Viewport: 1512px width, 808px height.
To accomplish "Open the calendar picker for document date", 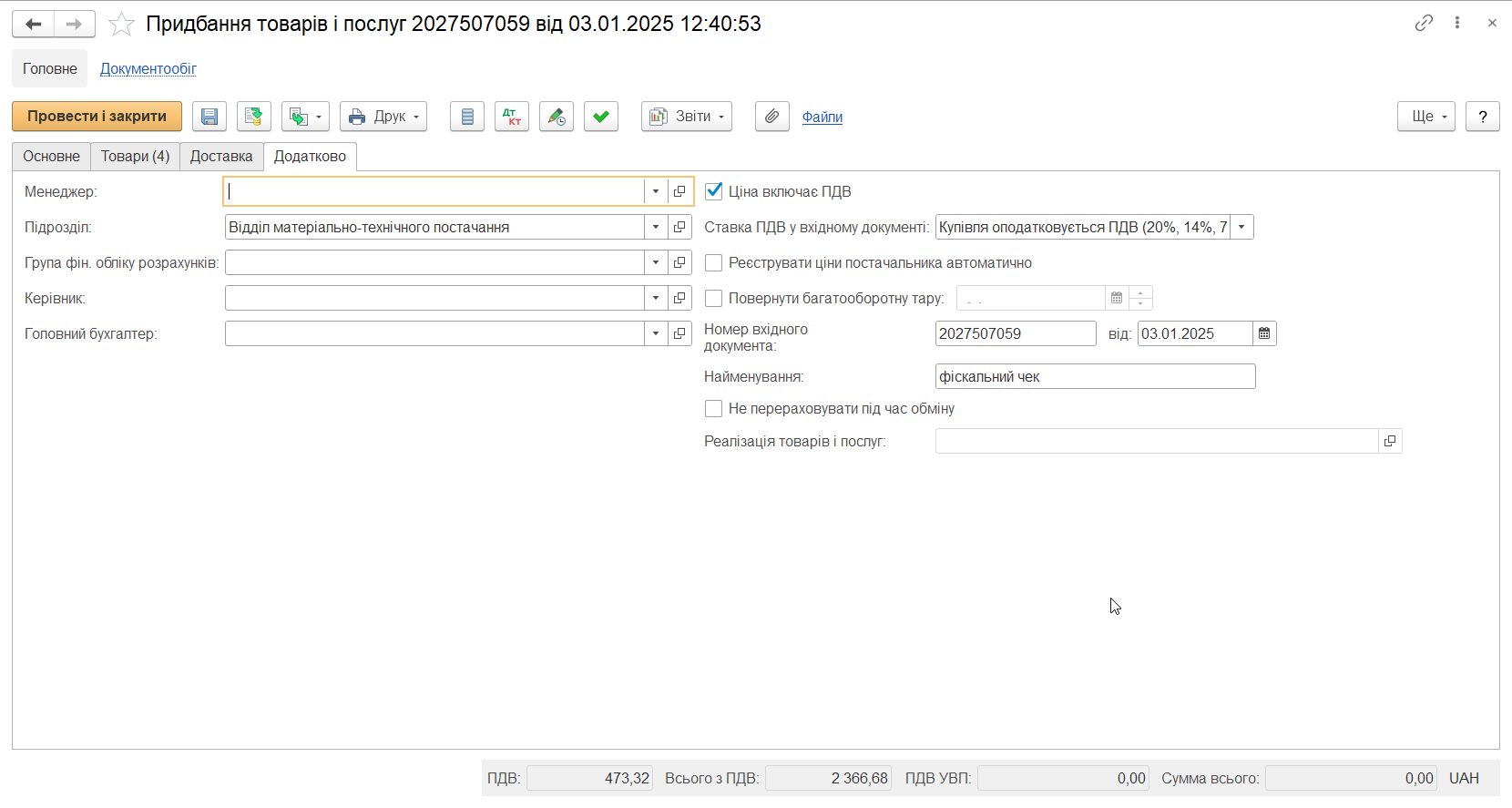I will 1264,333.
